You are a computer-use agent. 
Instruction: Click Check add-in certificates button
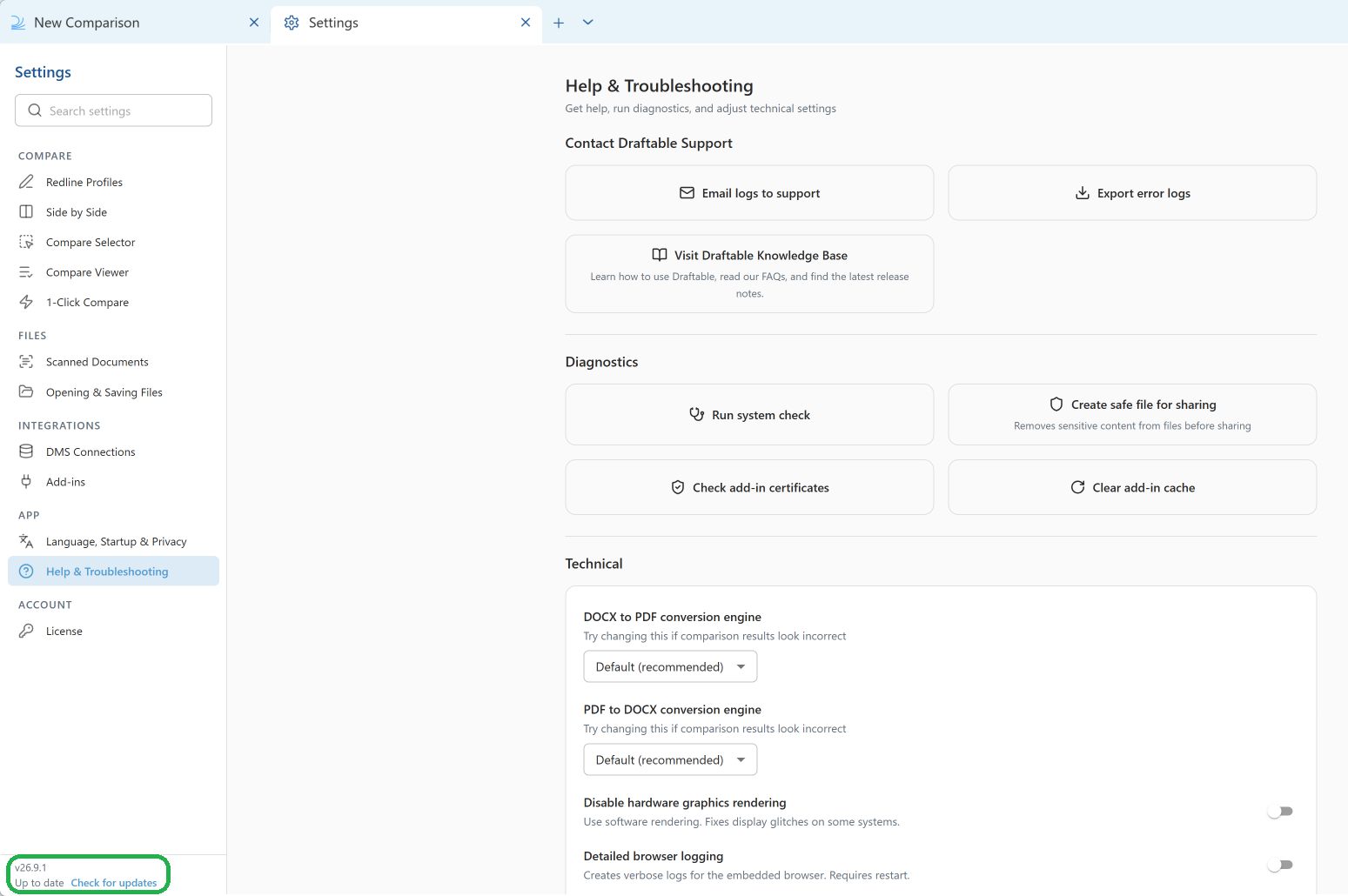749,487
